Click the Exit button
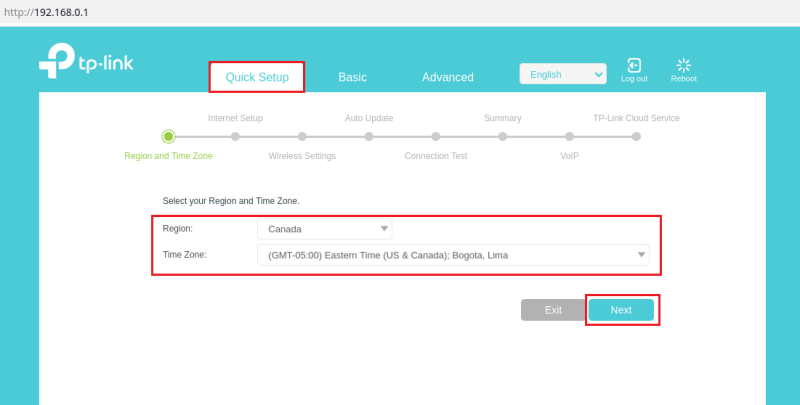 tap(553, 310)
